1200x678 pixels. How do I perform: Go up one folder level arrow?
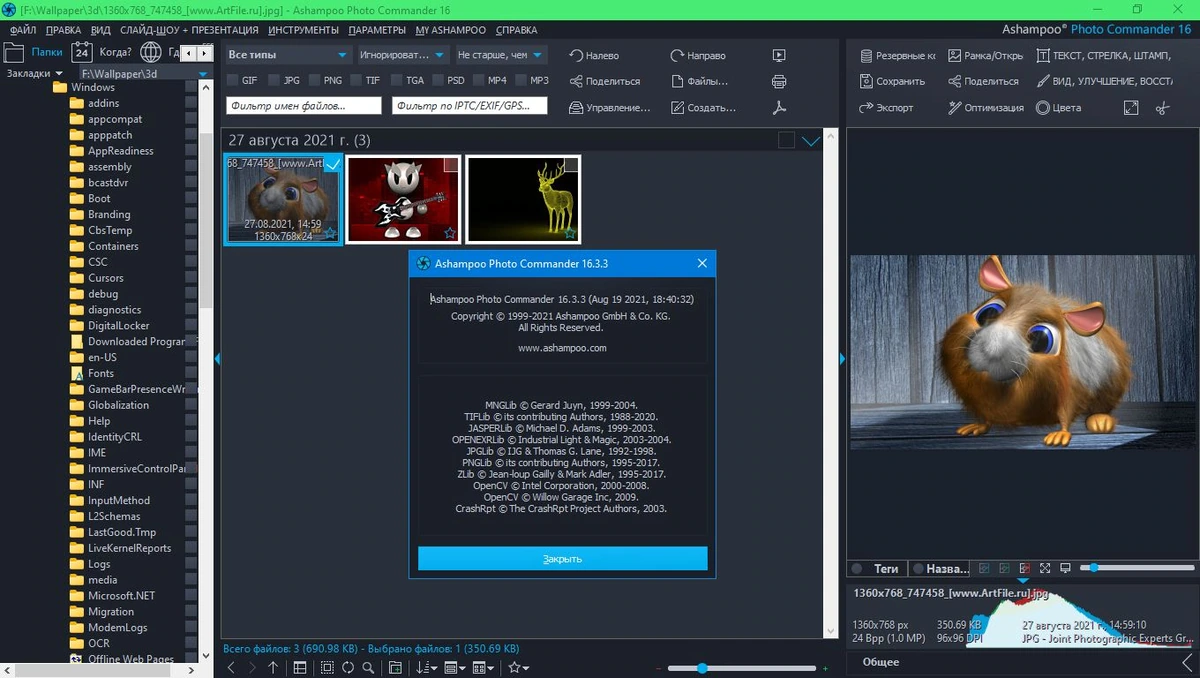[272, 667]
